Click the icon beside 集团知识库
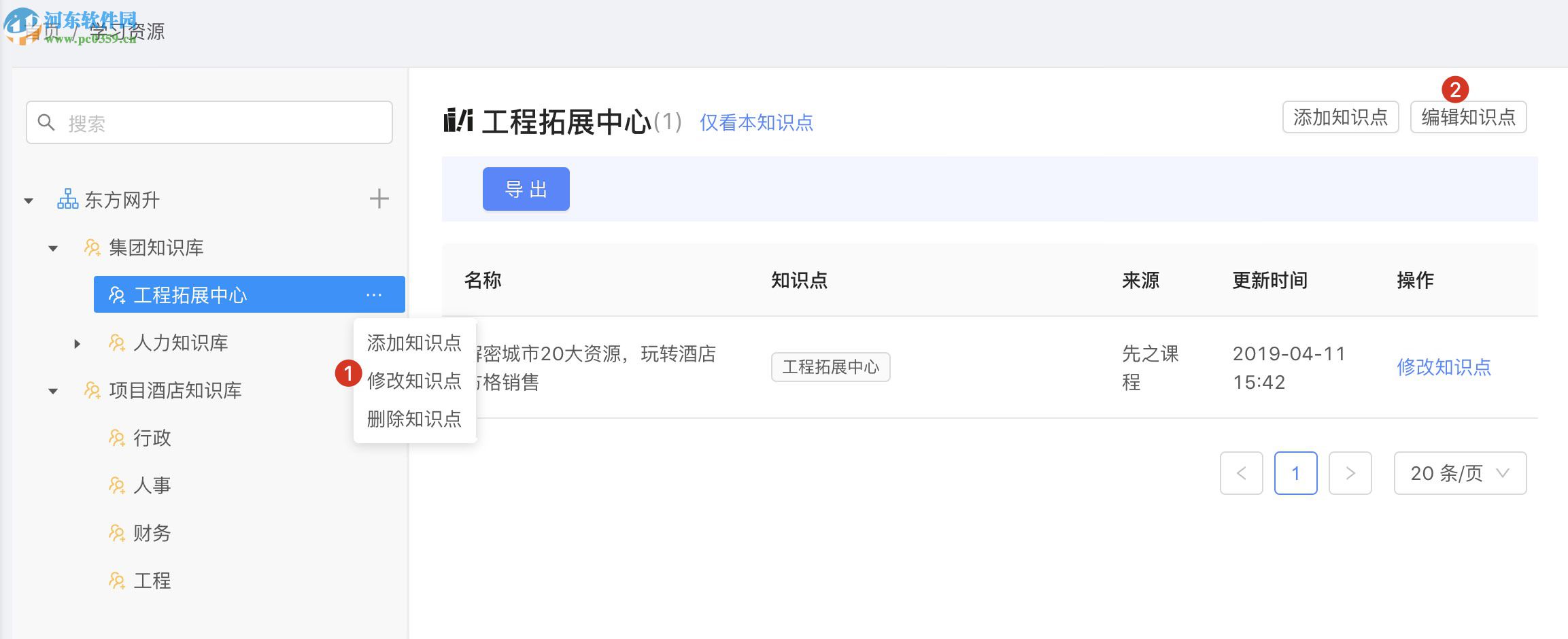 point(92,247)
